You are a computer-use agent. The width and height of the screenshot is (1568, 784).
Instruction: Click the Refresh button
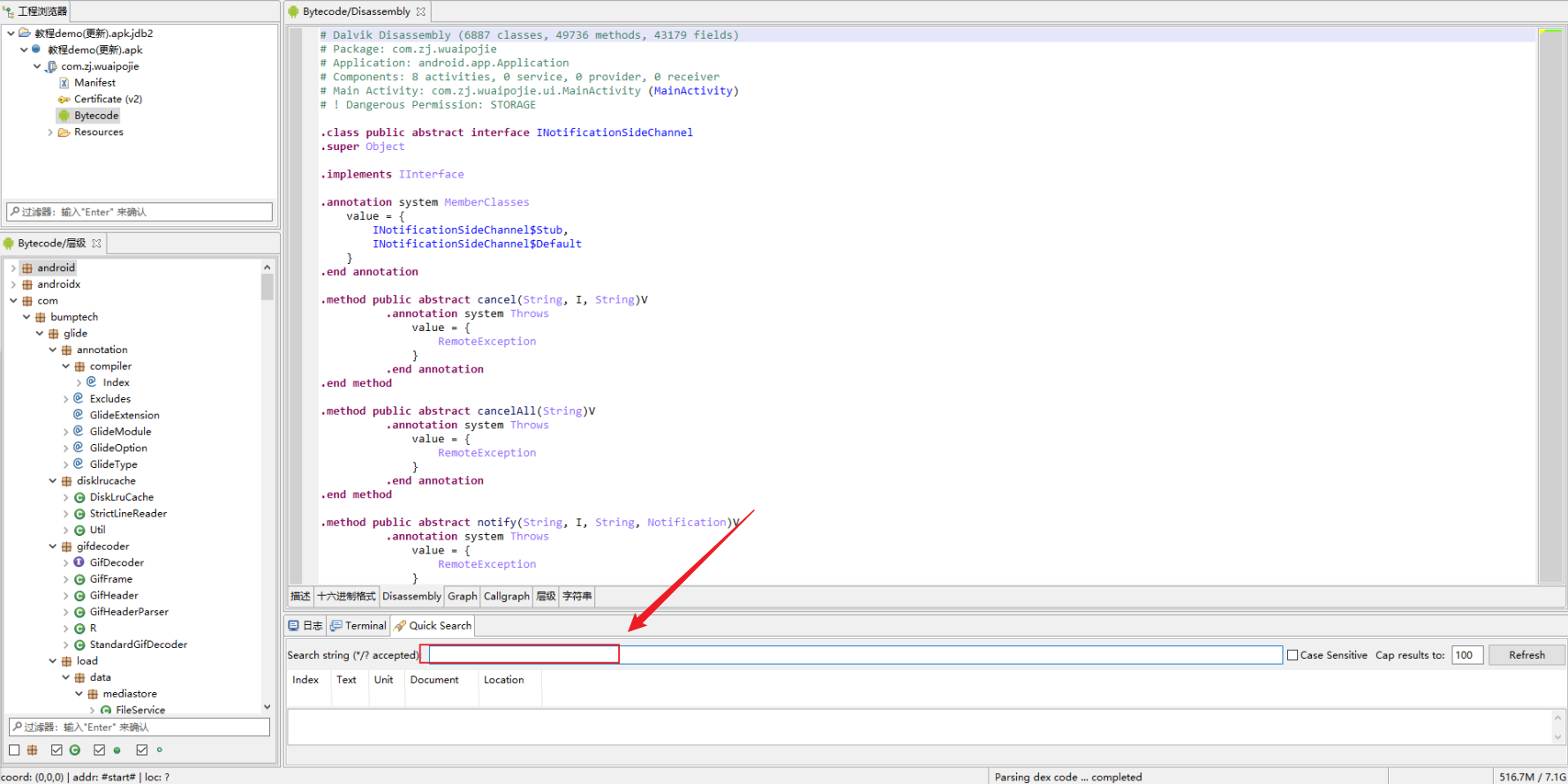coord(1527,655)
